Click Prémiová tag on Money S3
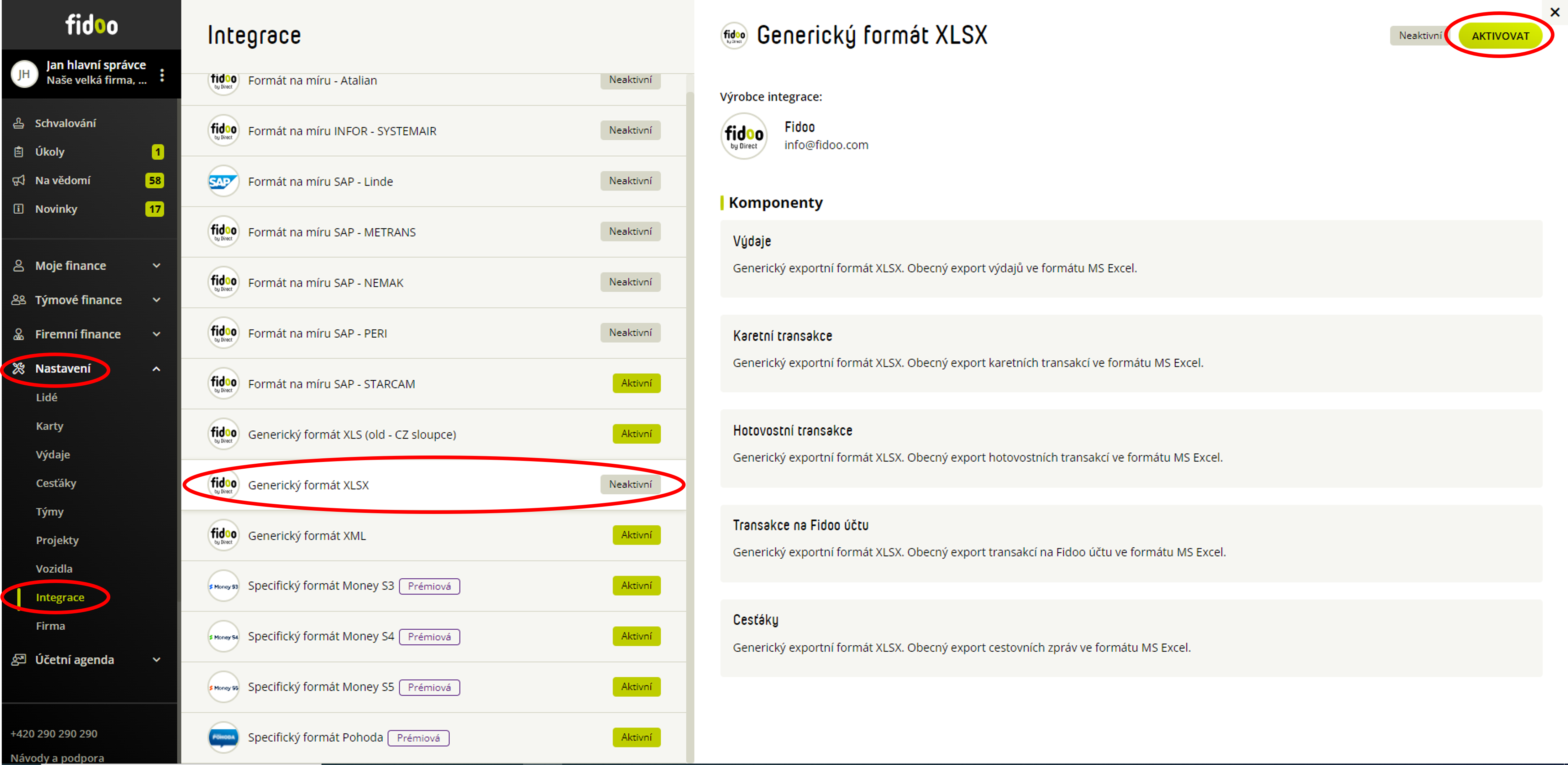1568x765 pixels. [429, 586]
